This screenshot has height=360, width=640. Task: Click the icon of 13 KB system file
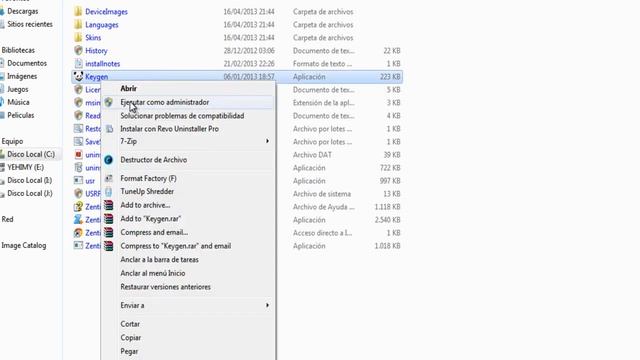pyautogui.click(x=78, y=194)
